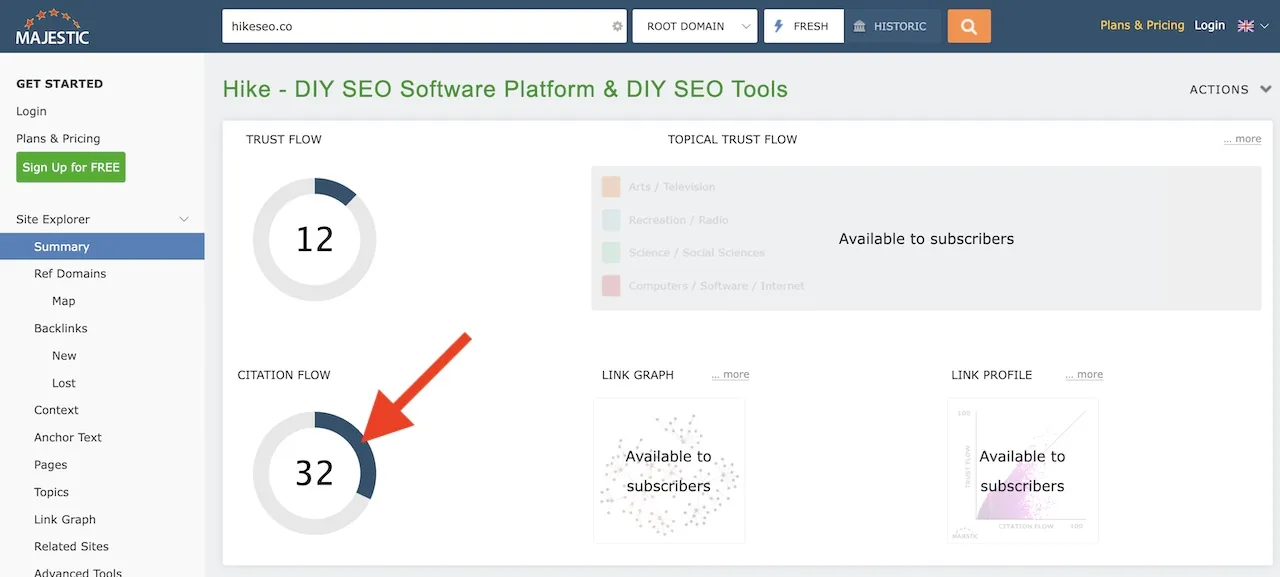Click the Science / Social Sciences swatch
The image size is (1280, 577).
pos(611,253)
